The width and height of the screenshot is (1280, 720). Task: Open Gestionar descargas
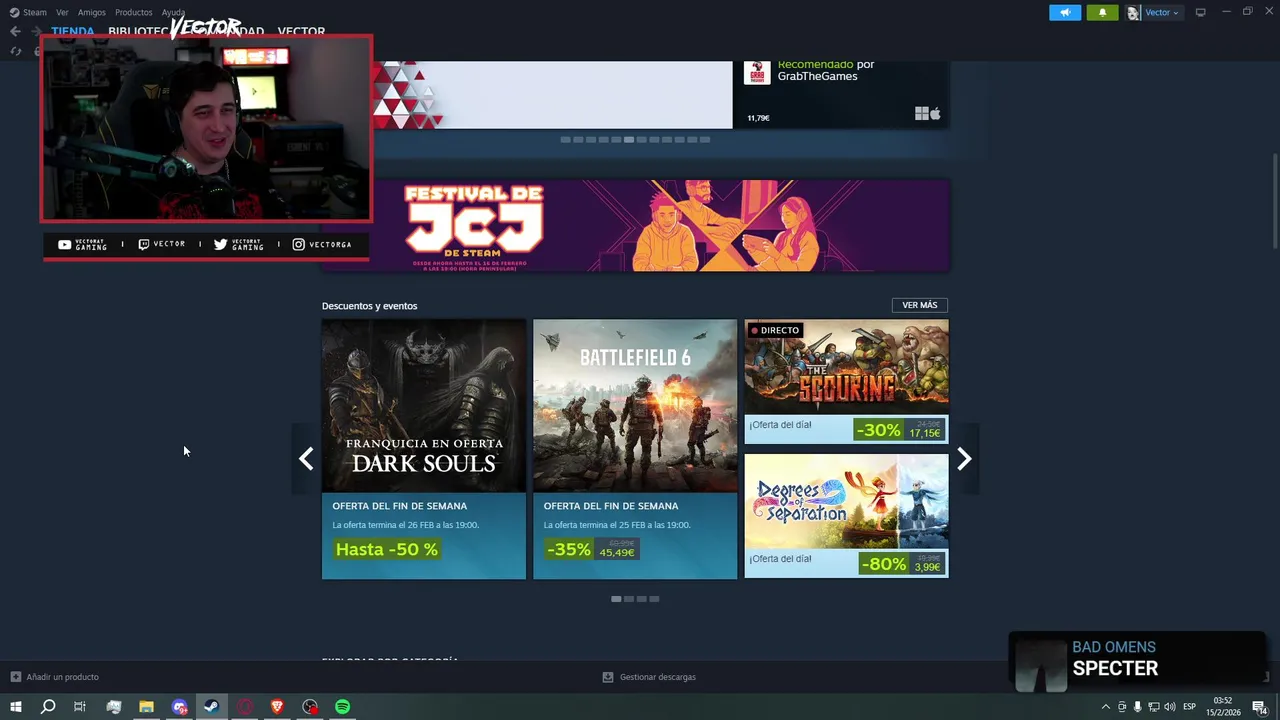[x=658, y=677]
